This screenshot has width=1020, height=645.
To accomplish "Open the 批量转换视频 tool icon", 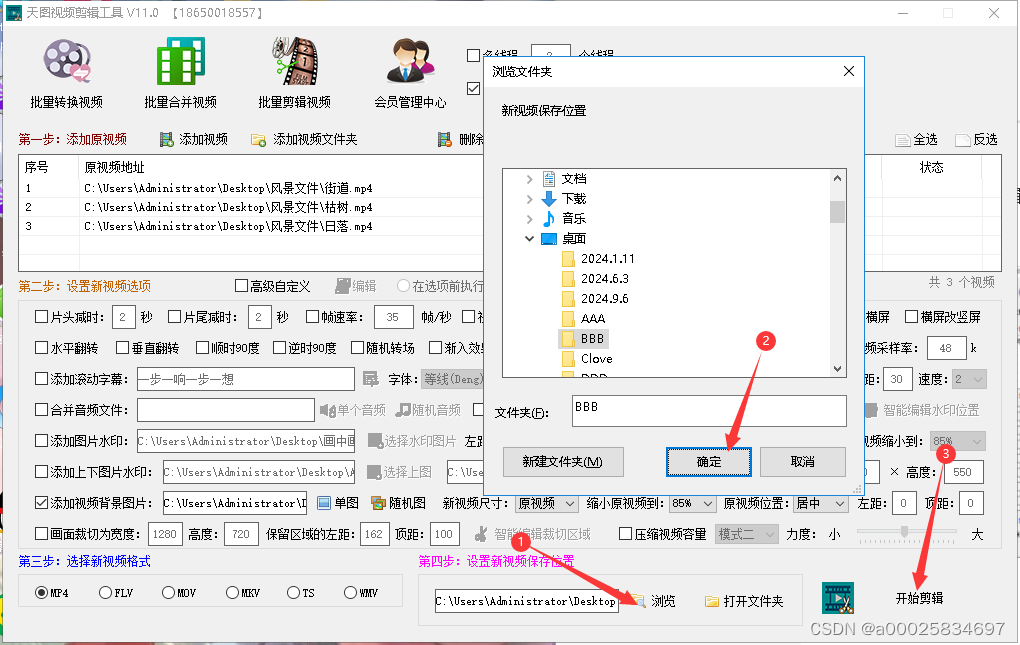I will [x=66, y=62].
